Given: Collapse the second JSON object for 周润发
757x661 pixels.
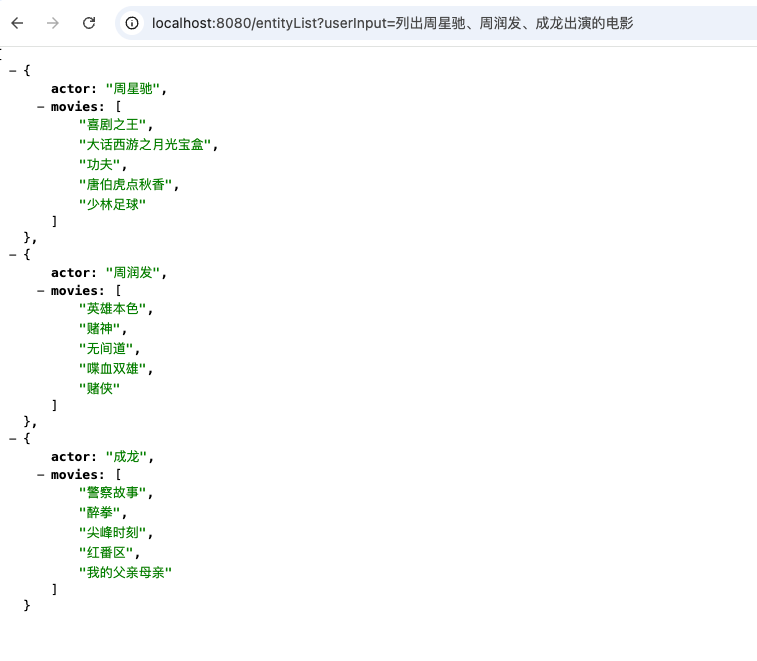Looking at the screenshot, I should 13,254.
